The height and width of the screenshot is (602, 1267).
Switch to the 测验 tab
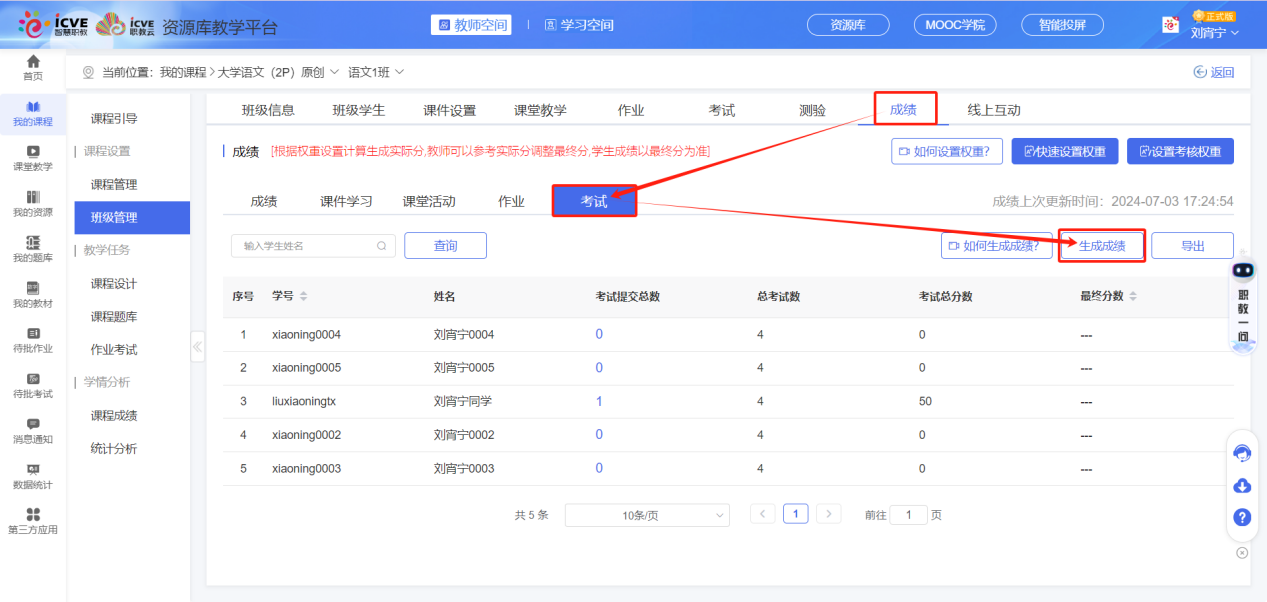click(x=812, y=109)
